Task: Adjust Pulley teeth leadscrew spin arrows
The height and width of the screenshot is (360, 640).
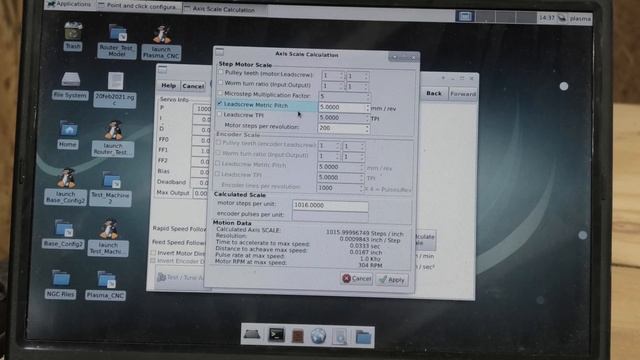Action: point(366,76)
